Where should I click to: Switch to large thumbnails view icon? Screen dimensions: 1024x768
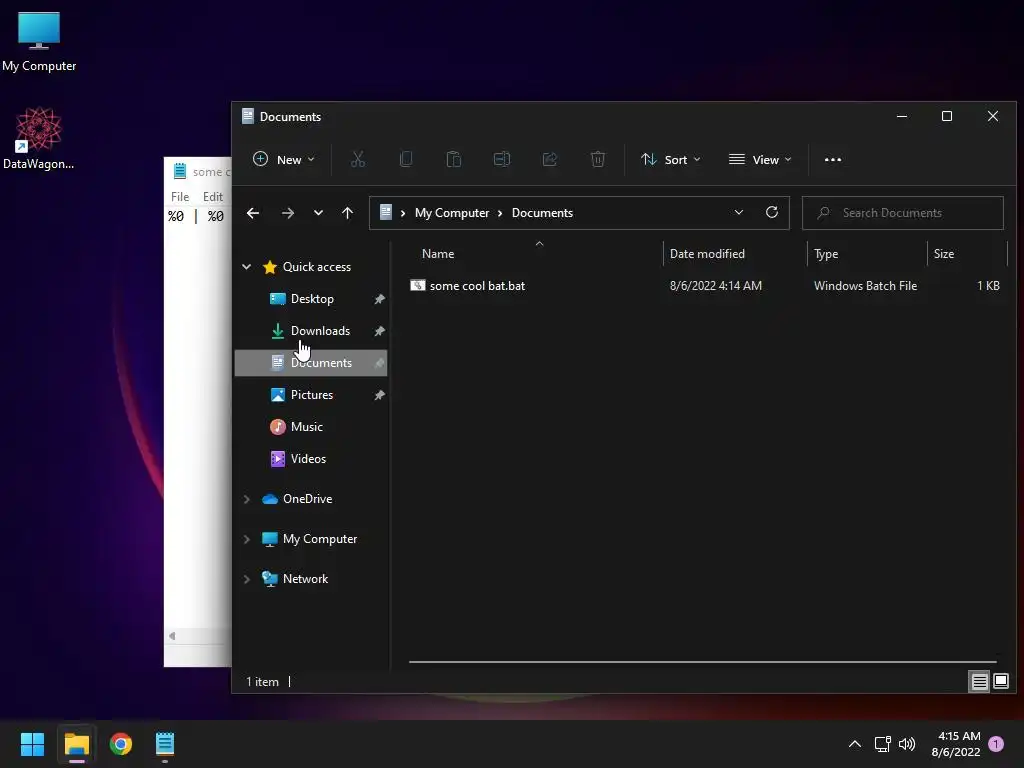[1000, 682]
